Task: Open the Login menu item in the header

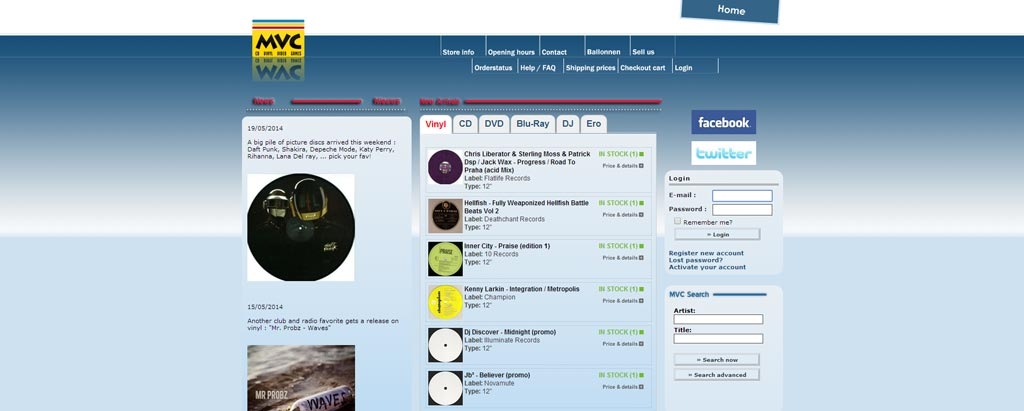Action: (x=683, y=68)
